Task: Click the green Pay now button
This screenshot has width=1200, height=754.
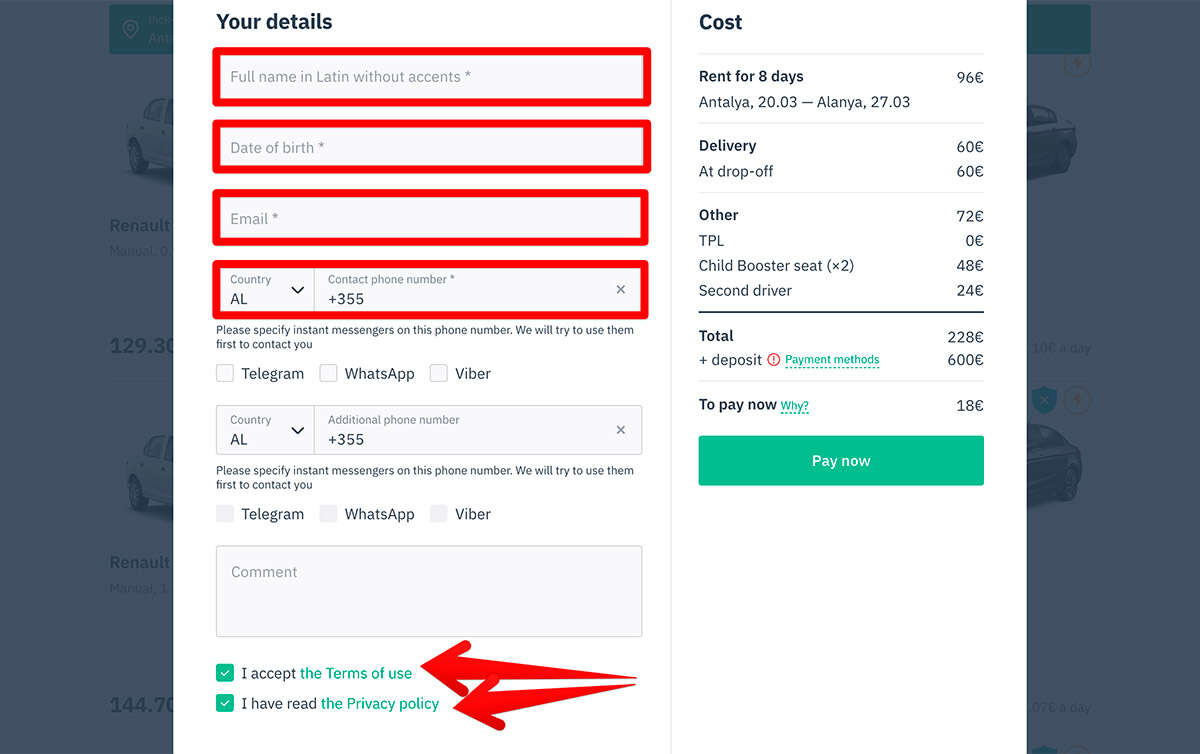Action: 841,461
